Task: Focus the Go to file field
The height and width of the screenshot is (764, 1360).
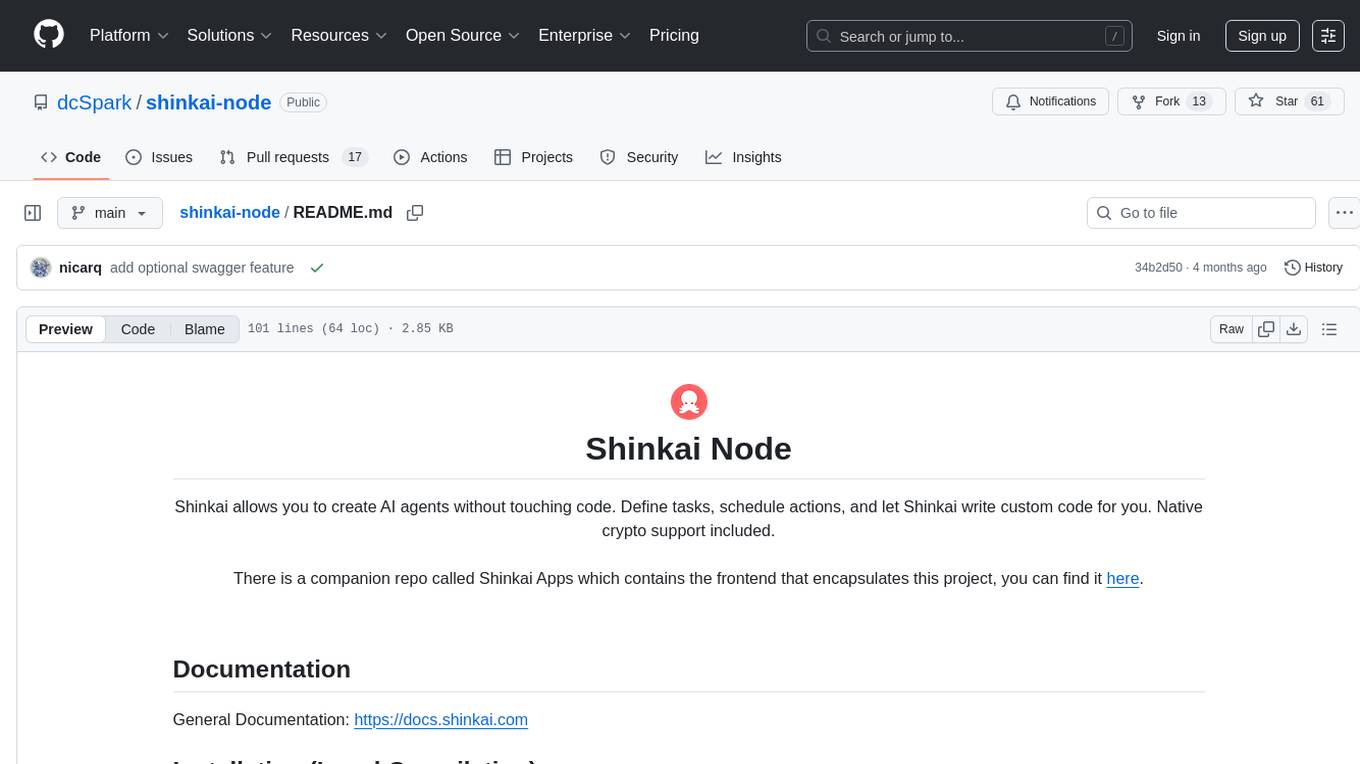Action: point(1201,213)
